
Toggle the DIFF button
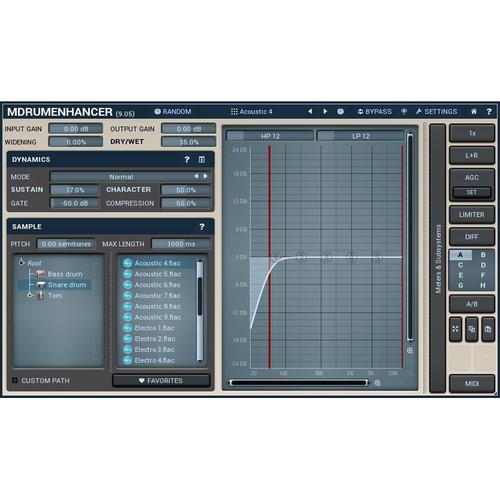[472, 237]
